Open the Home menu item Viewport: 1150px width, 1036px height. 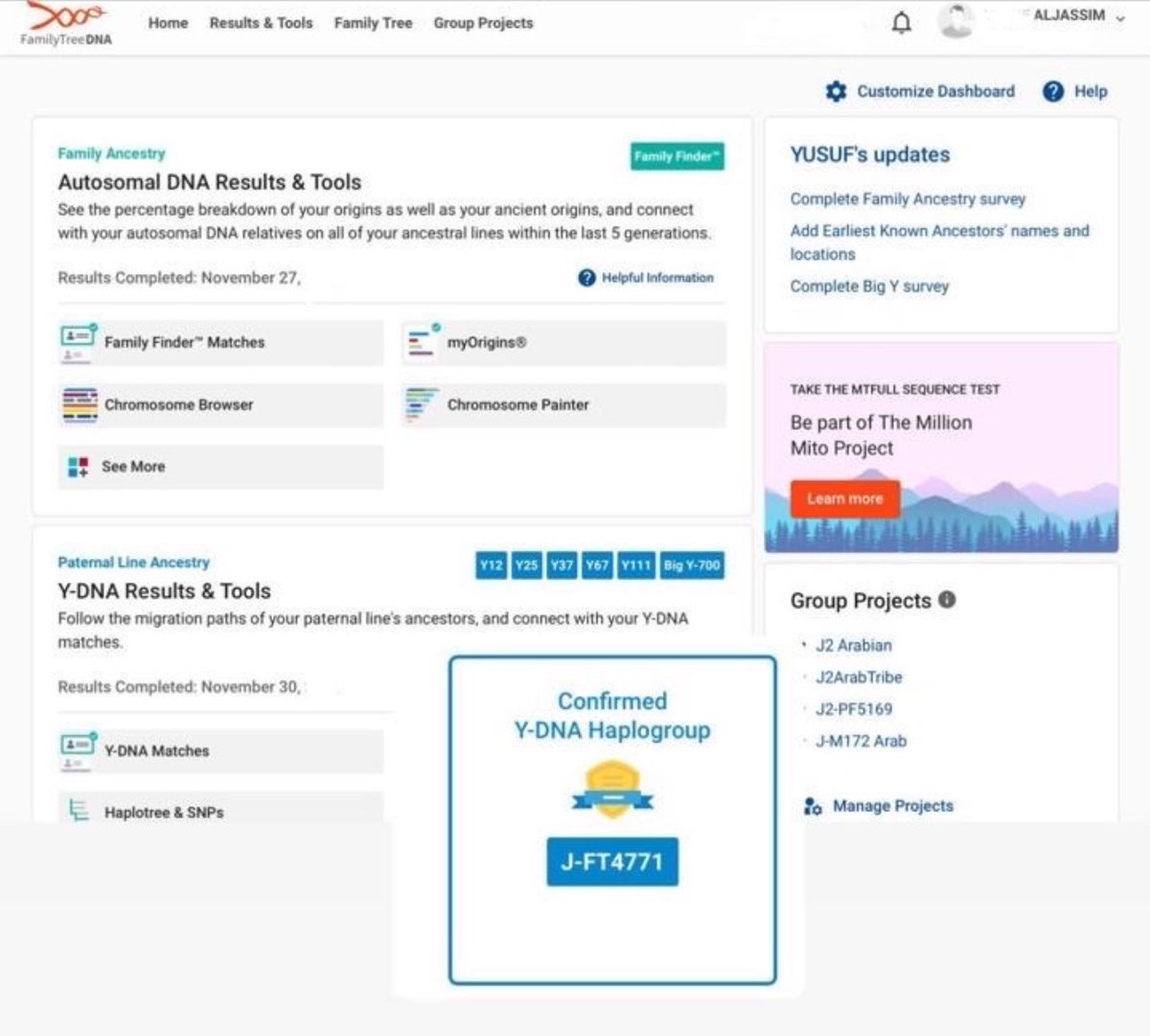168,23
